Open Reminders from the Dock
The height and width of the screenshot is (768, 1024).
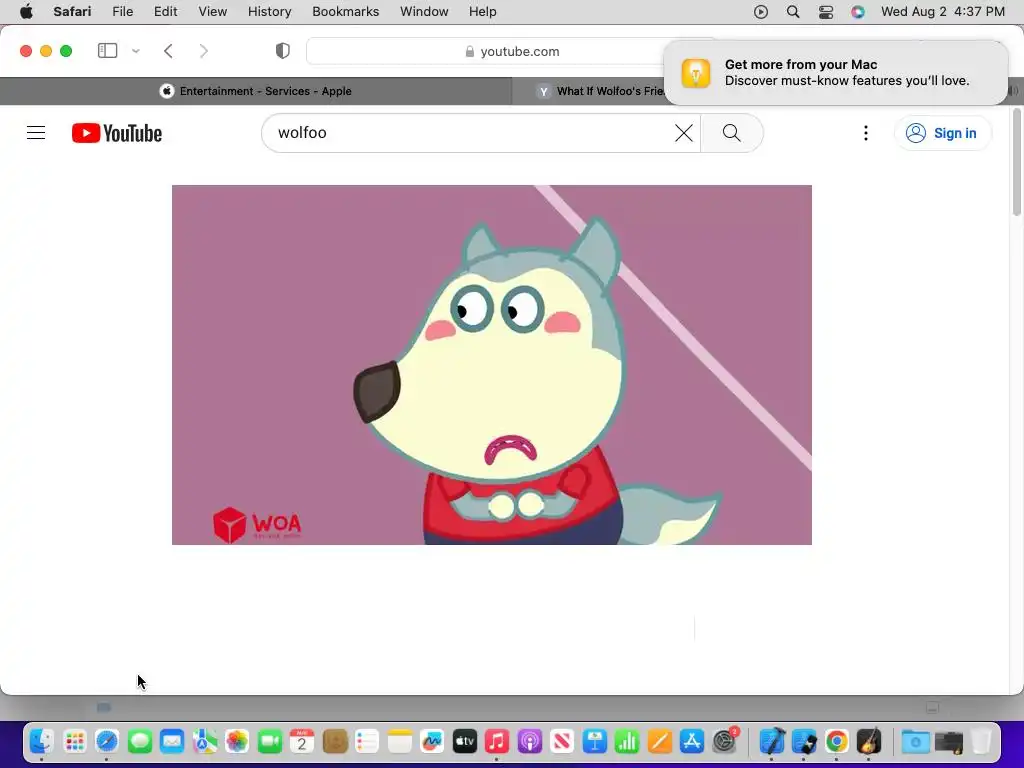point(367,742)
